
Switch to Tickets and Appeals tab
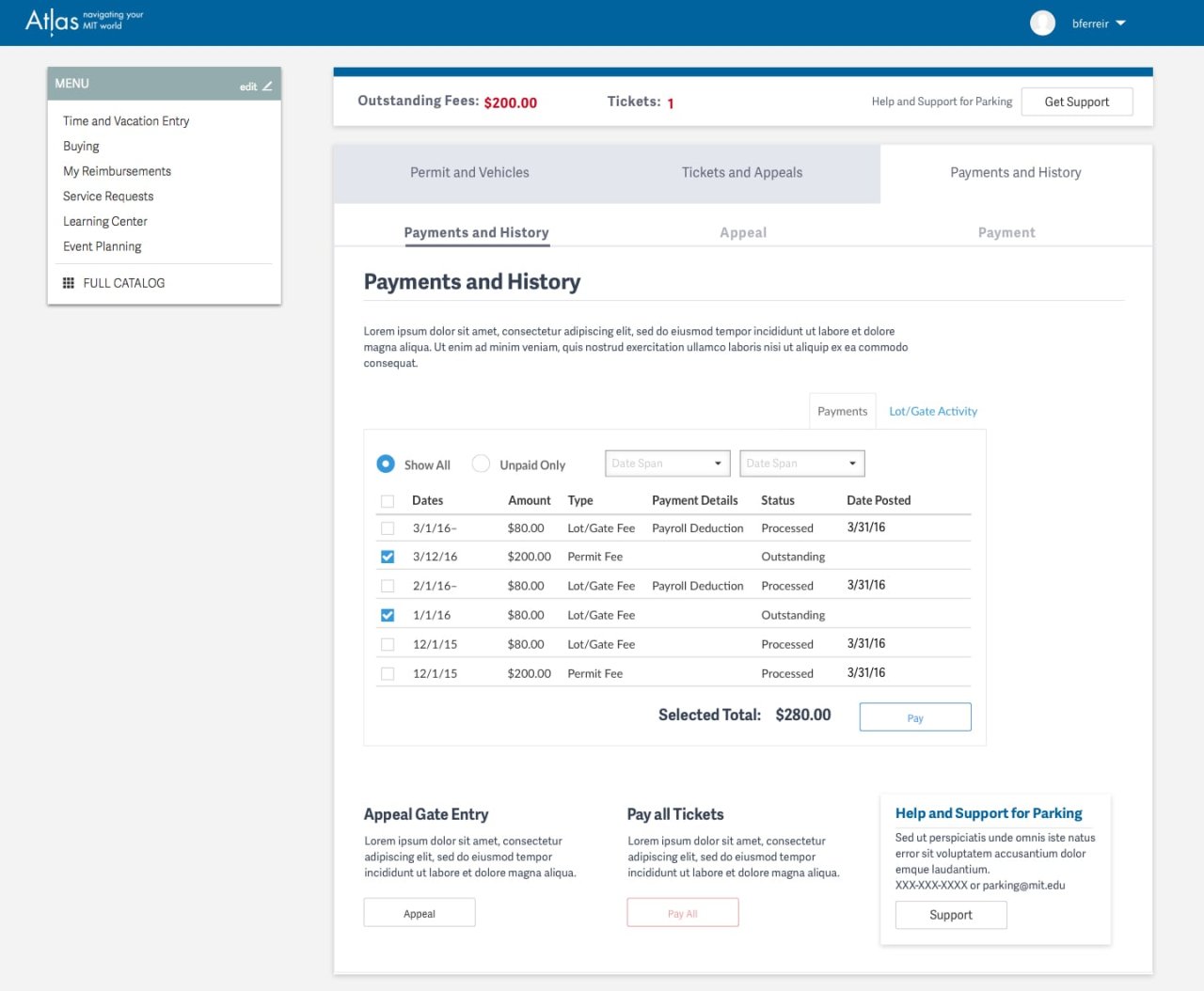pyautogui.click(x=742, y=173)
